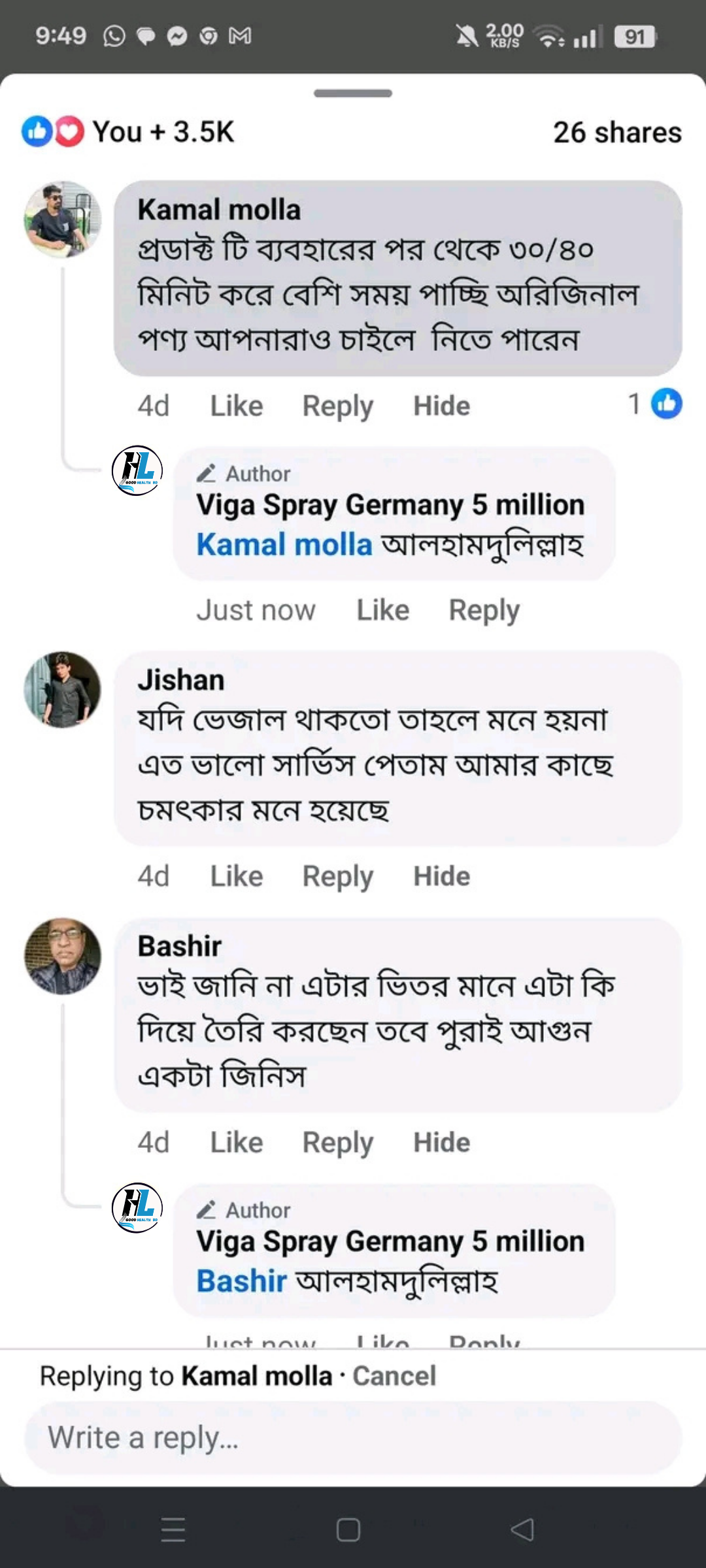
Task: Cancel replying to Kamal molla
Action: tap(394, 1376)
